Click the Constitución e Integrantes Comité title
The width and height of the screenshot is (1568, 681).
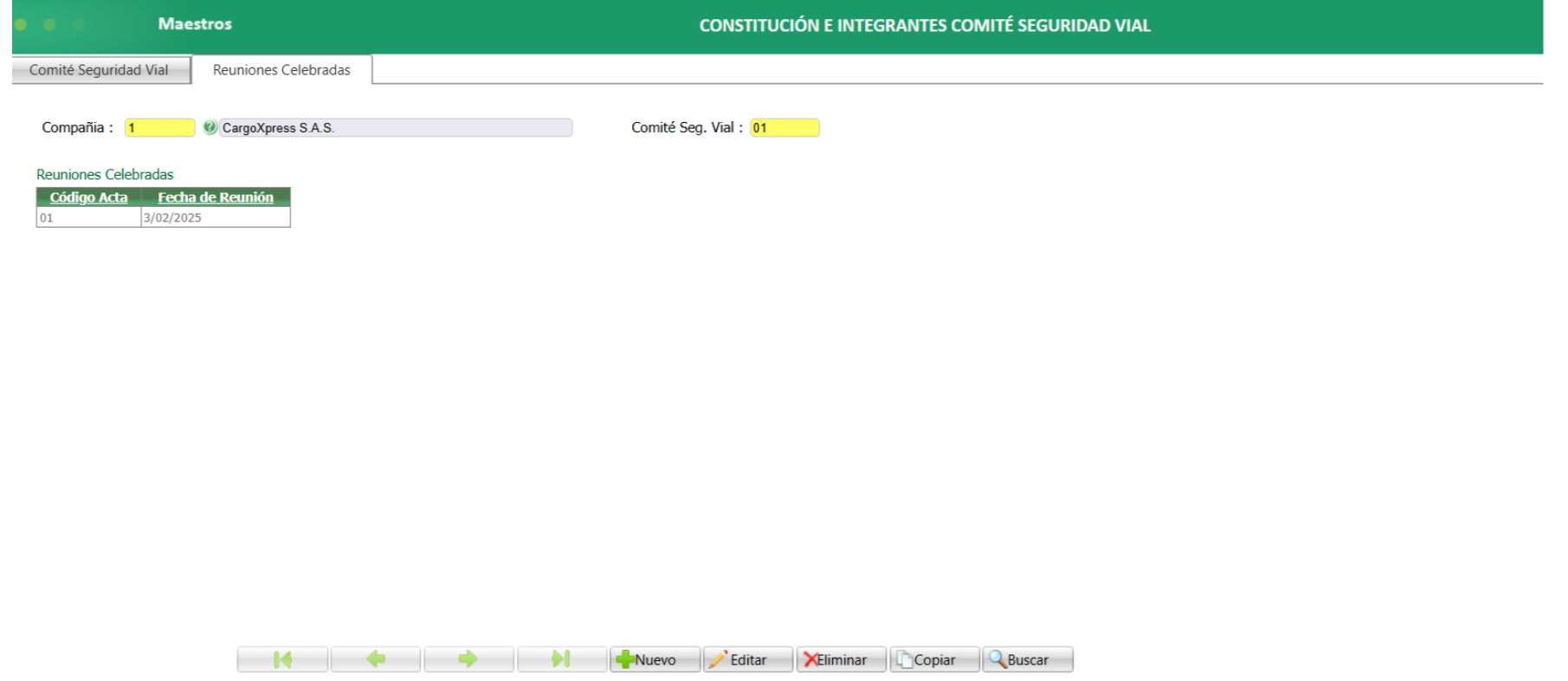[925, 25]
